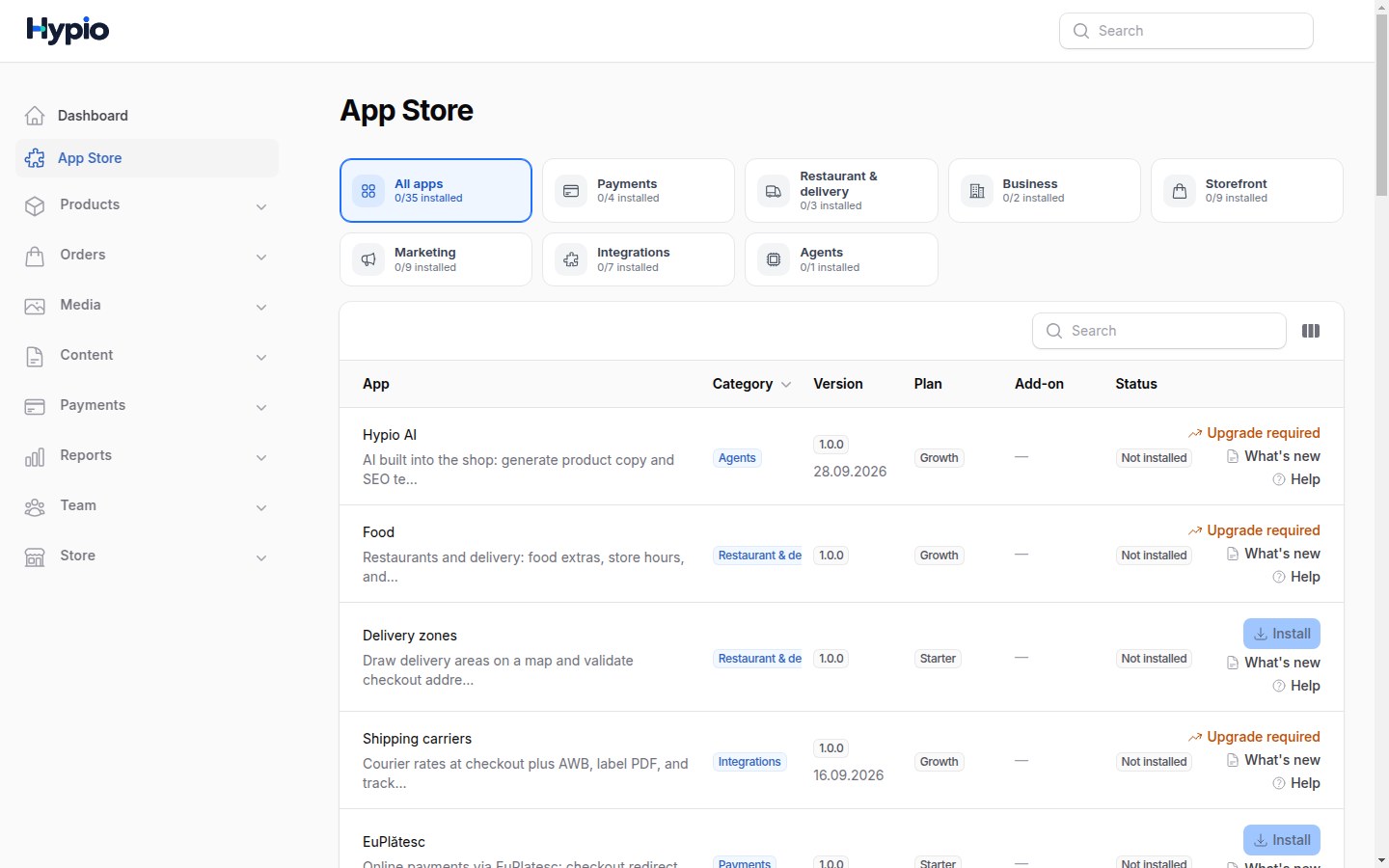The image size is (1389, 868).
Task: Click the Team people icon
Action: (35, 506)
